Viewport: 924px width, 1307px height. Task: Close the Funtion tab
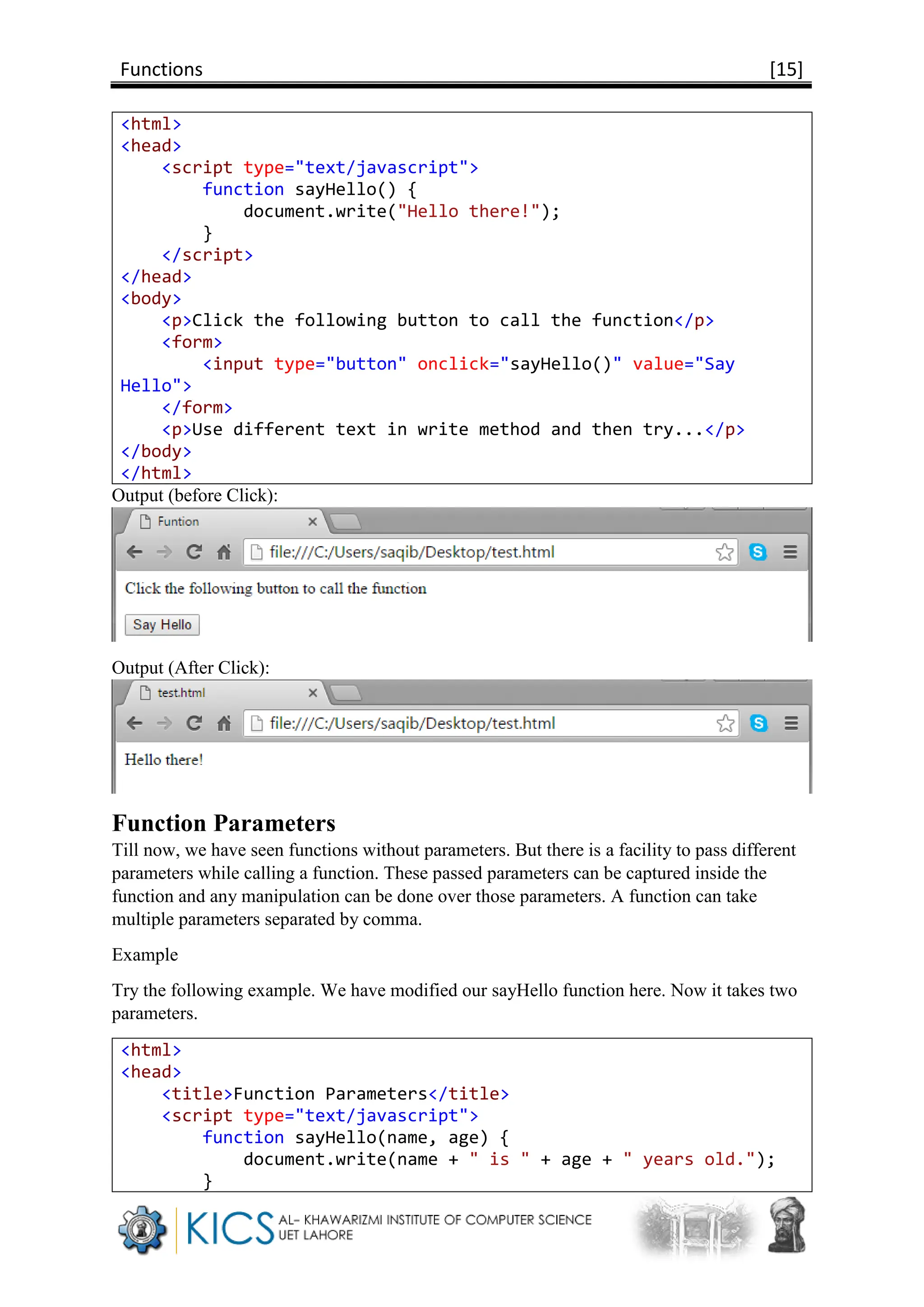[x=312, y=521]
